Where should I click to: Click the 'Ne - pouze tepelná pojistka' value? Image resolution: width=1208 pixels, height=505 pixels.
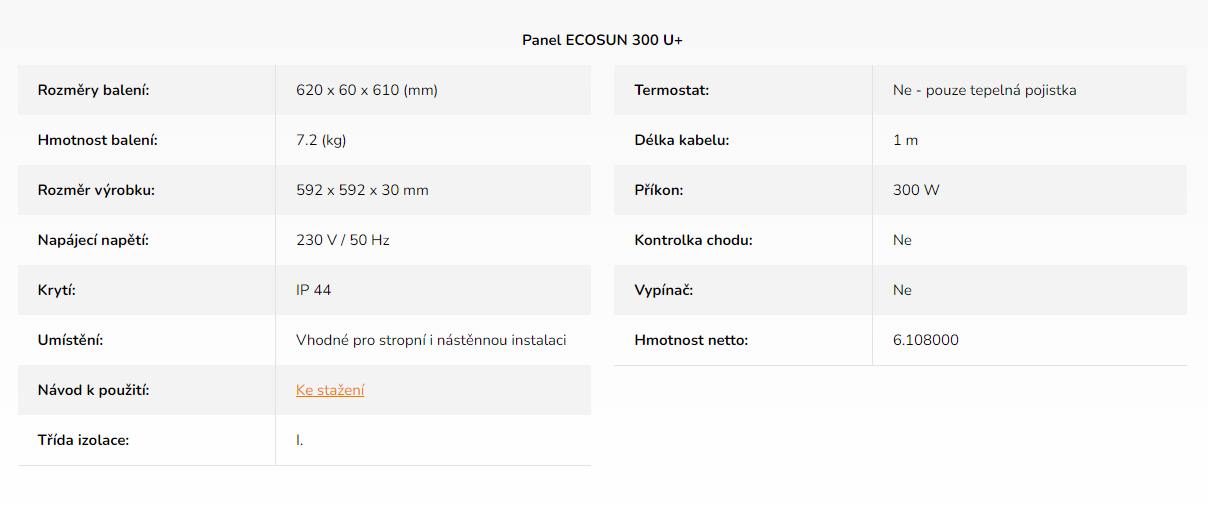coord(985,90)
